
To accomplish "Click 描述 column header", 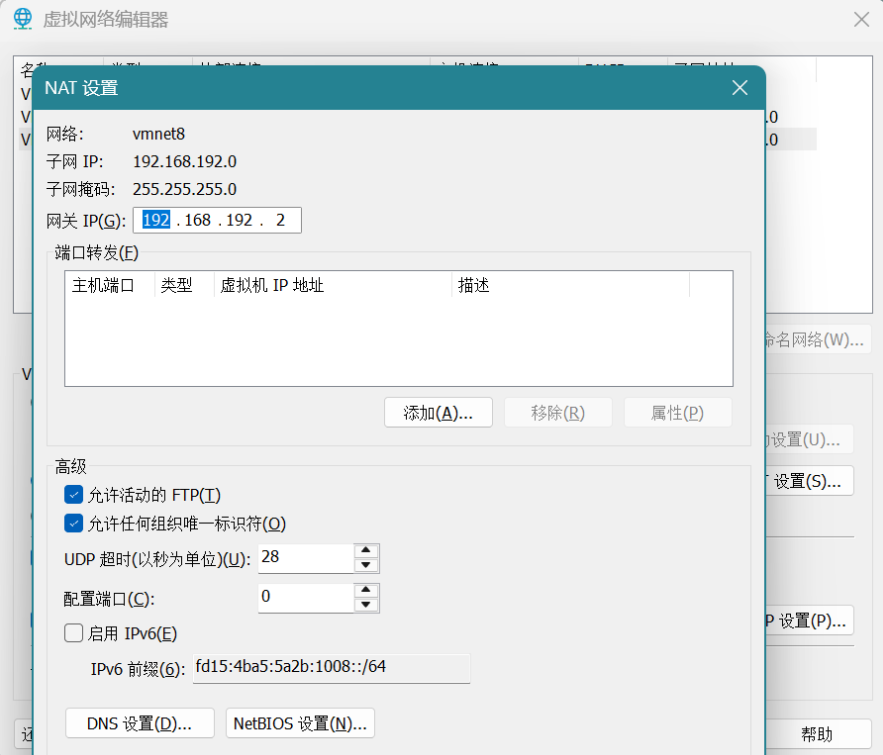I will tap(570, 285).
